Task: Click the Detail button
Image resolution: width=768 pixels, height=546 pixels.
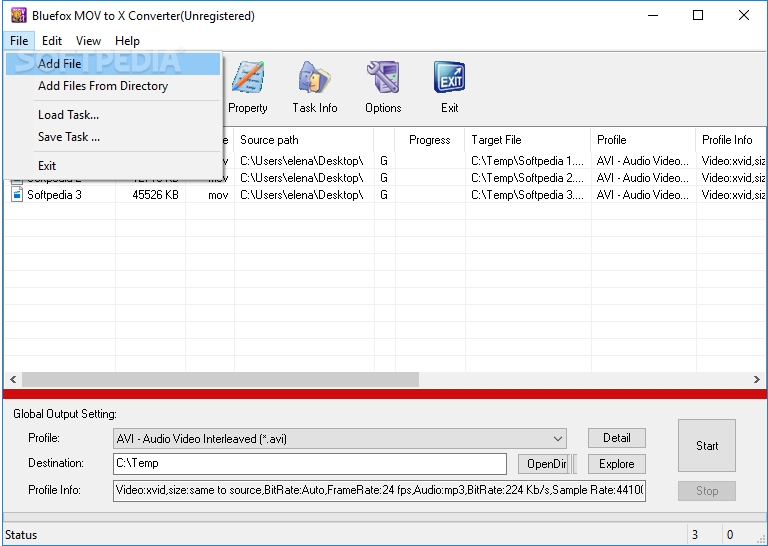Action: point(617,438)
